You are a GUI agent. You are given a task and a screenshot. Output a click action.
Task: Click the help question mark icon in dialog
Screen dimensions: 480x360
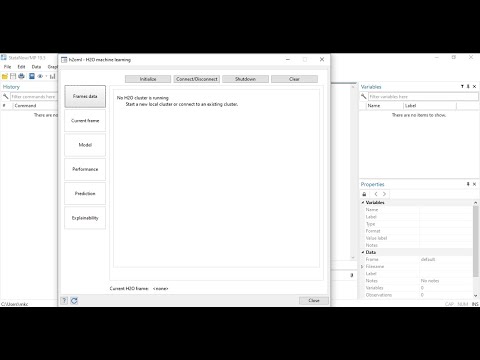(64, 301)
